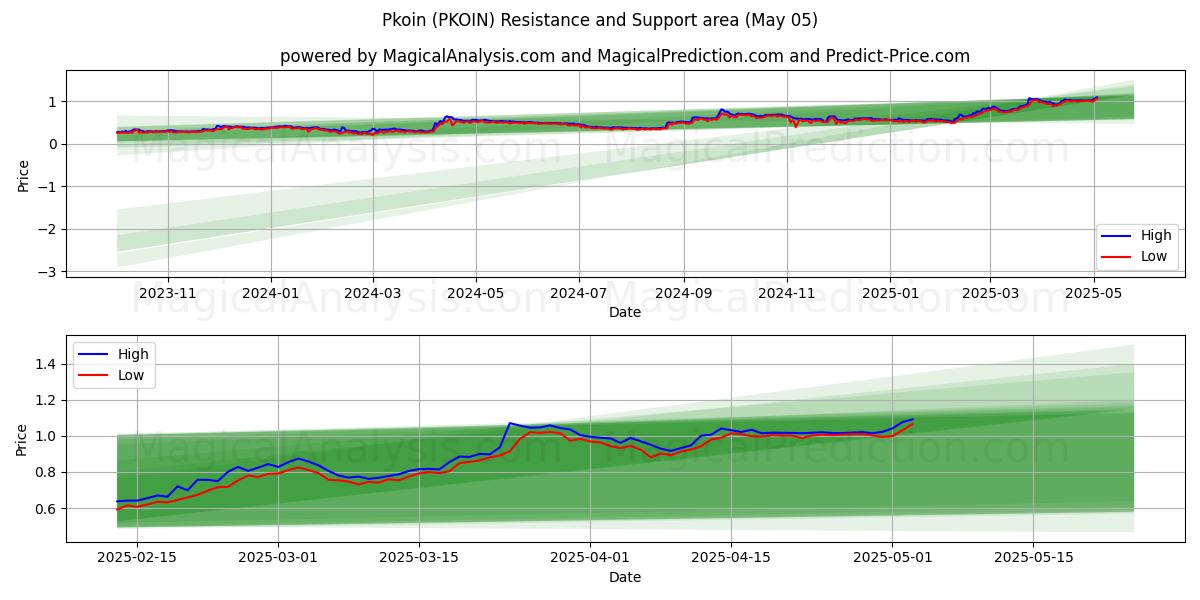Click the bottom chart x-axis label '2025-02-15'
Image resolution: width=1200 pixels, height=600 pixels.
pyautogui.click(x=137, y=558)
